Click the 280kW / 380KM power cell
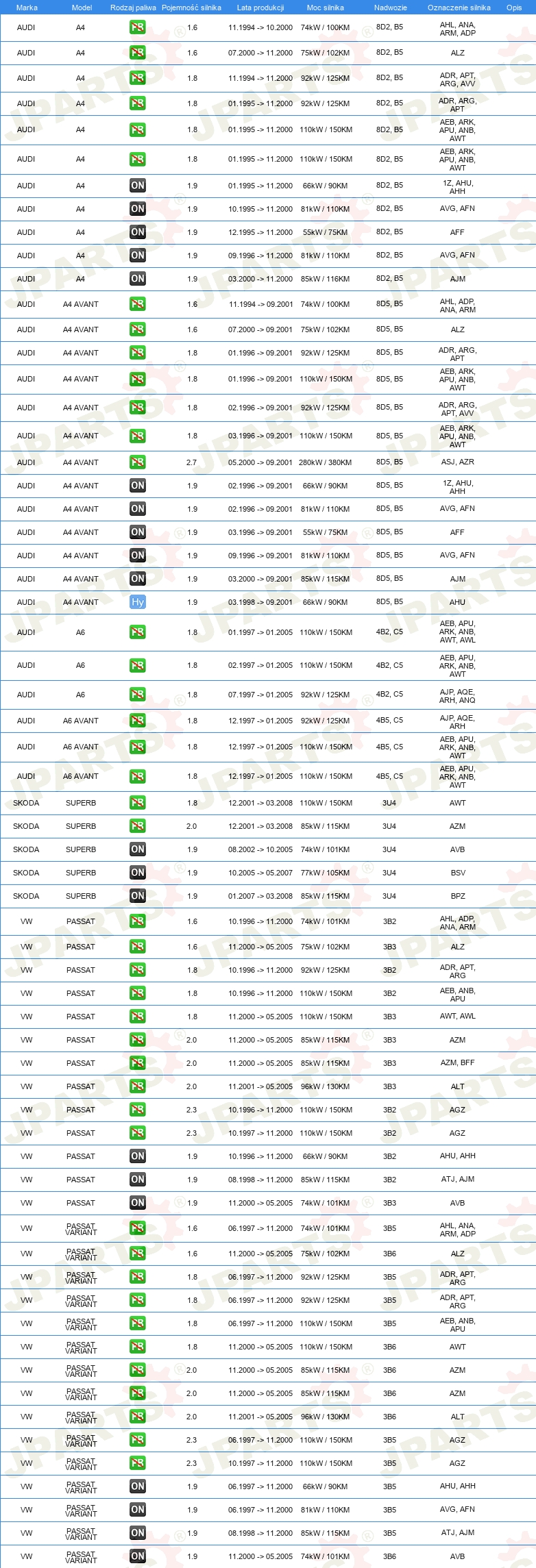 click(x=326, y=462)
